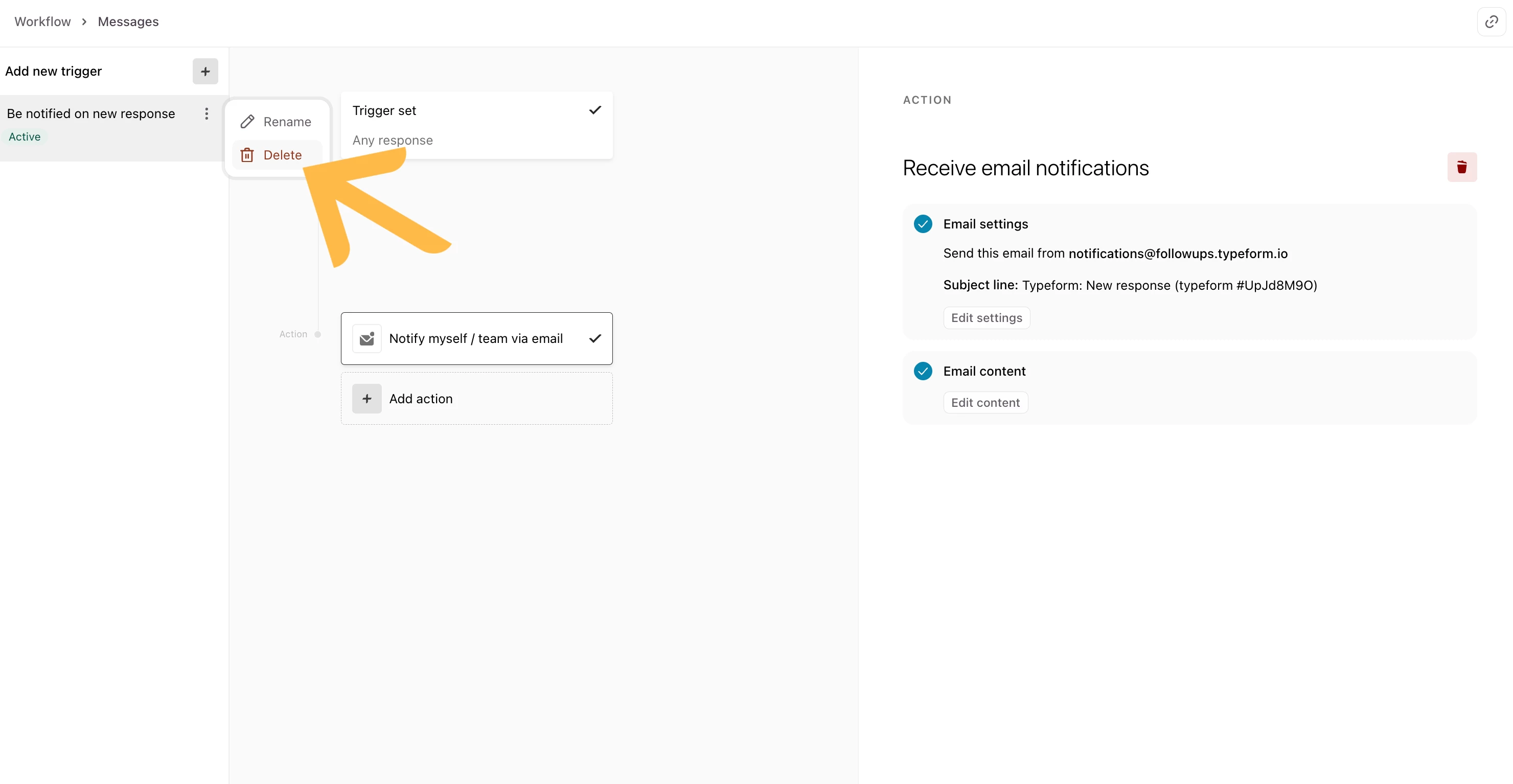Image resolution: width=1513 pixels, height=784 pixels.
Task: Click the red trash icon to delete the action
Action: (1461, 167)
